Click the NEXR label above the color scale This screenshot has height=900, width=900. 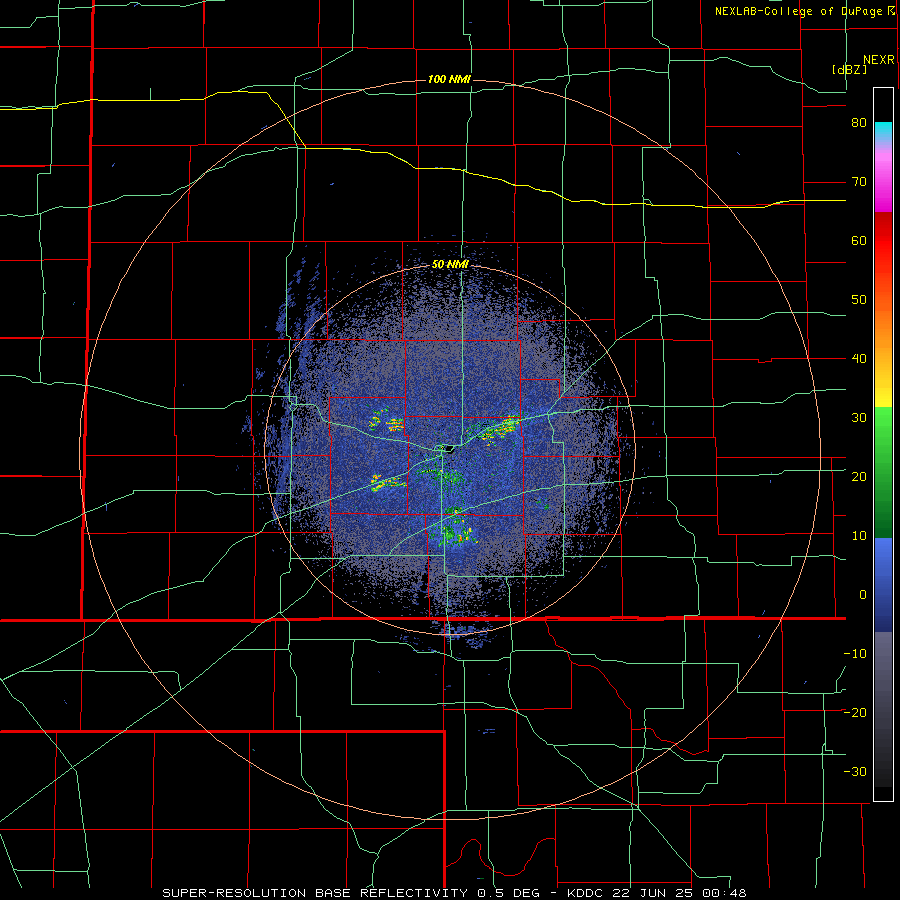tap(879, 60)
